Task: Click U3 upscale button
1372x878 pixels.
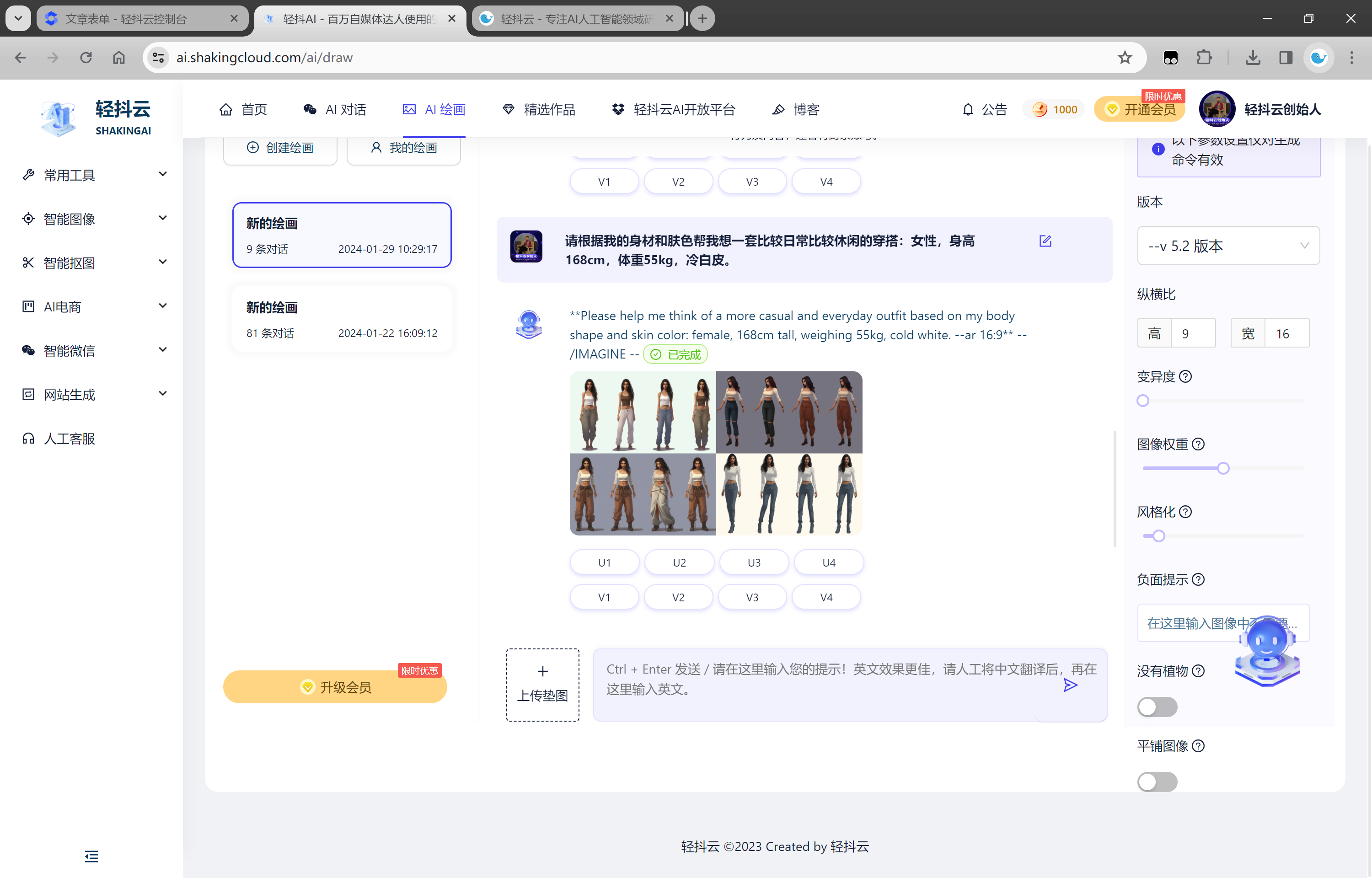Action: click(754, 562)
